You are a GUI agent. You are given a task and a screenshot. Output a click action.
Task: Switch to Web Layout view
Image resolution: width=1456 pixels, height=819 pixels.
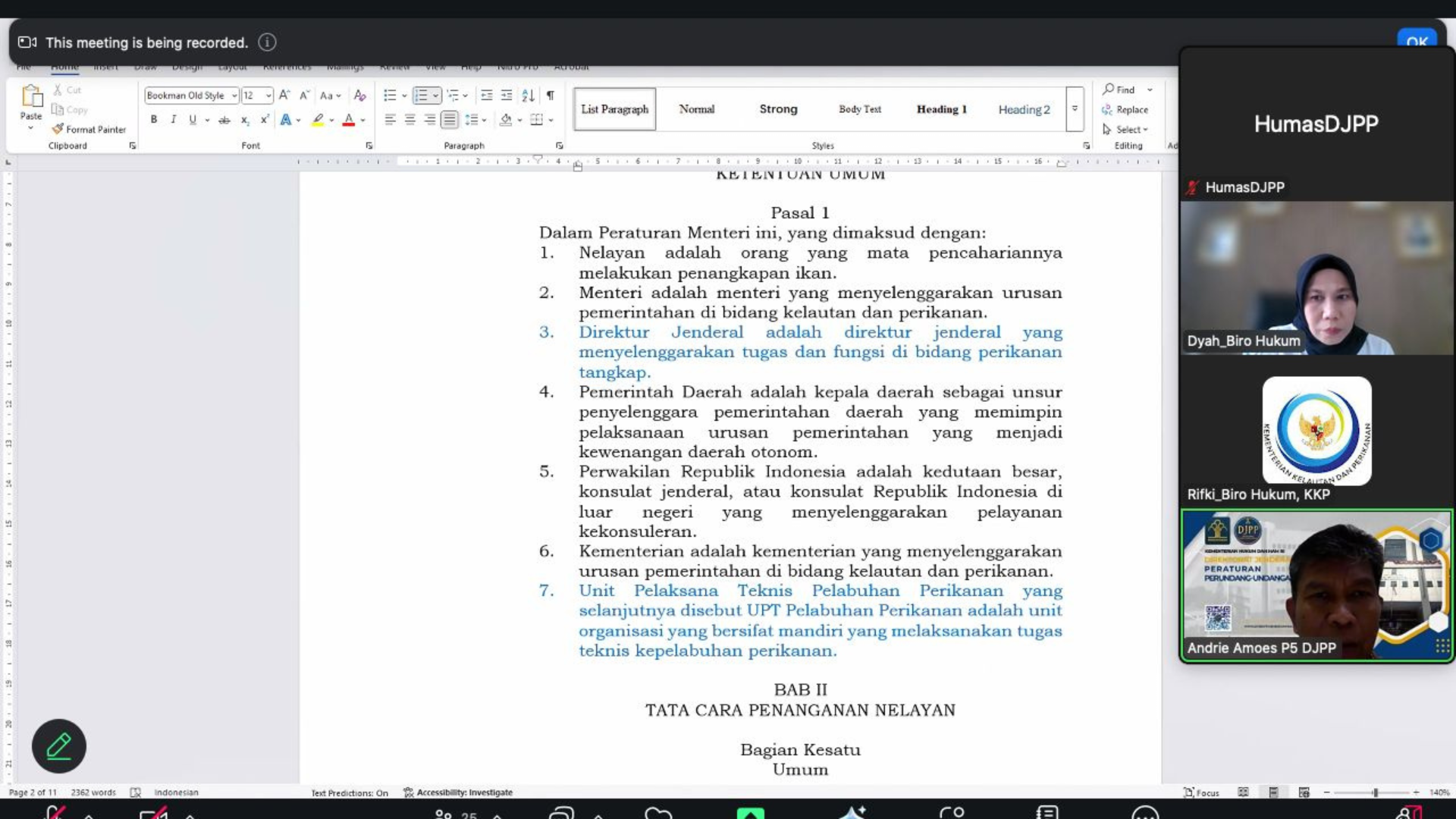click(1304, 792)
